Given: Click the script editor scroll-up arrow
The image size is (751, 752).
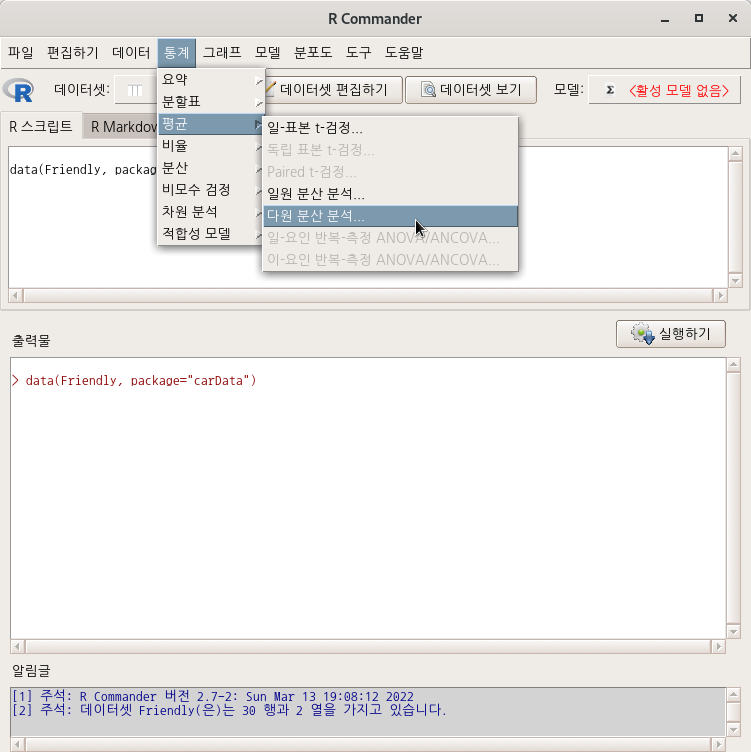Looking at the screenshot, I should pyautogui.click(x=735, y=154).
